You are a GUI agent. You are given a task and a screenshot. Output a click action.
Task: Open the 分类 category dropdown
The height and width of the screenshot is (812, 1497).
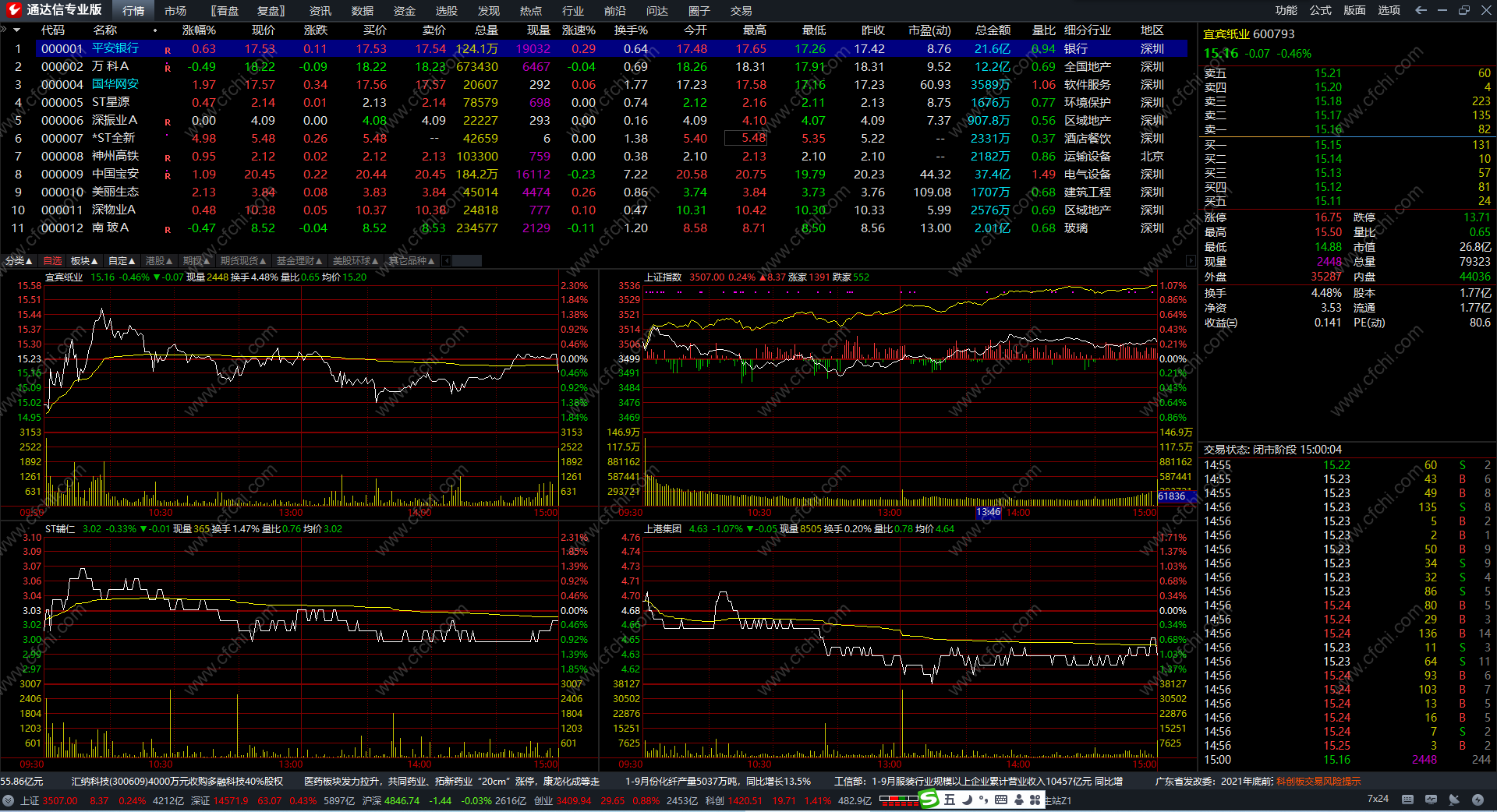[x=18, y=260]
